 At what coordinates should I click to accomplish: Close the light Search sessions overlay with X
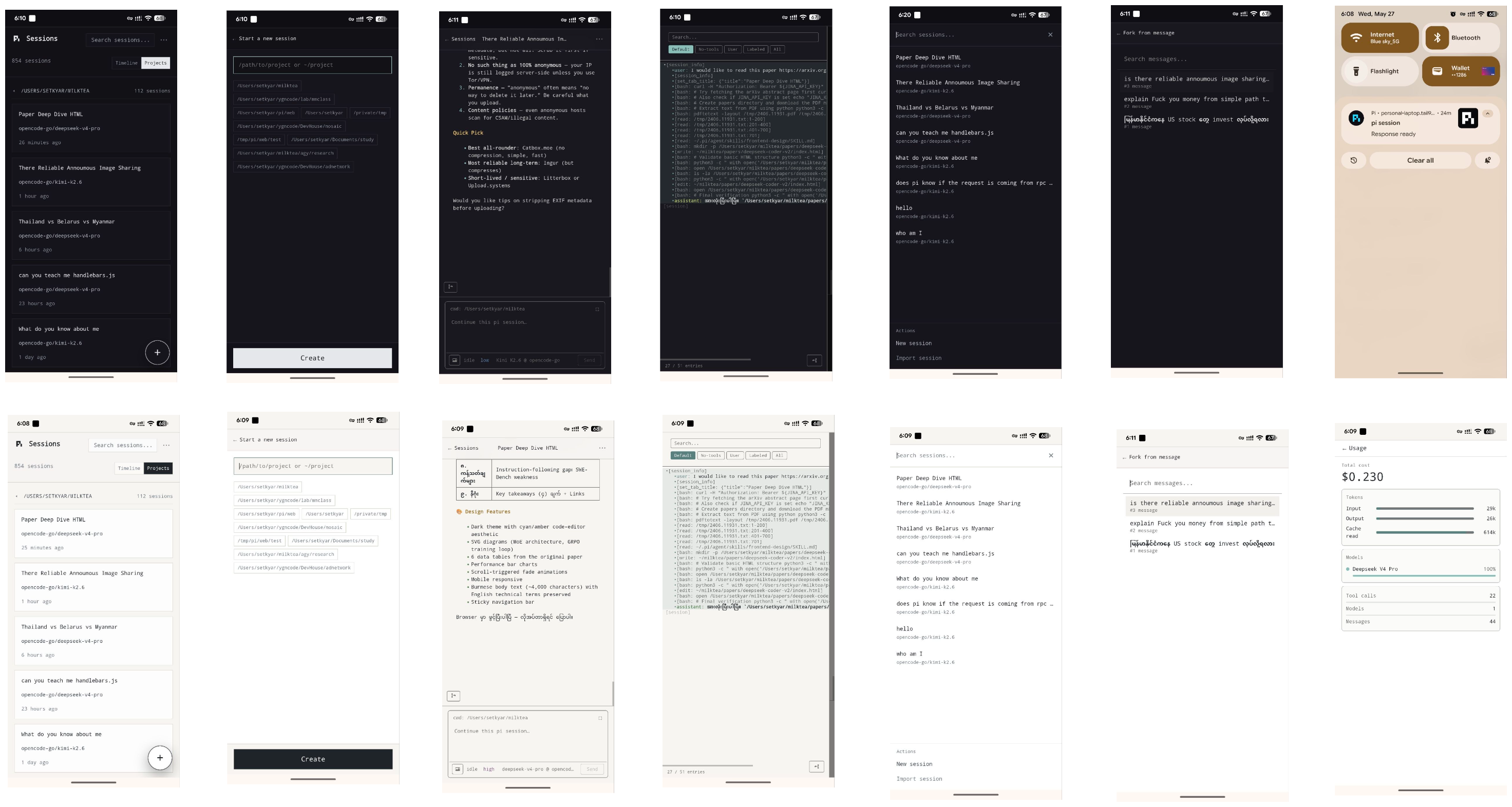tap(1051, 455)
